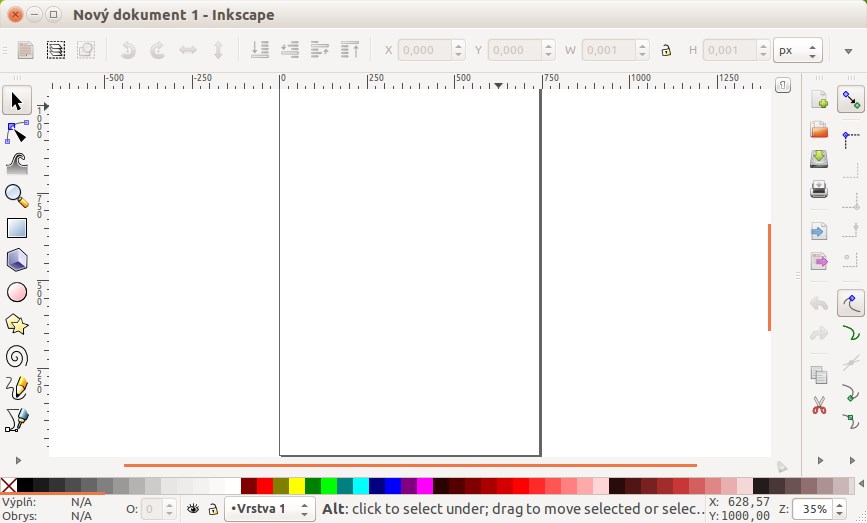
Task: Click the Cut scissors icon
Action: (x=819, y=405)
